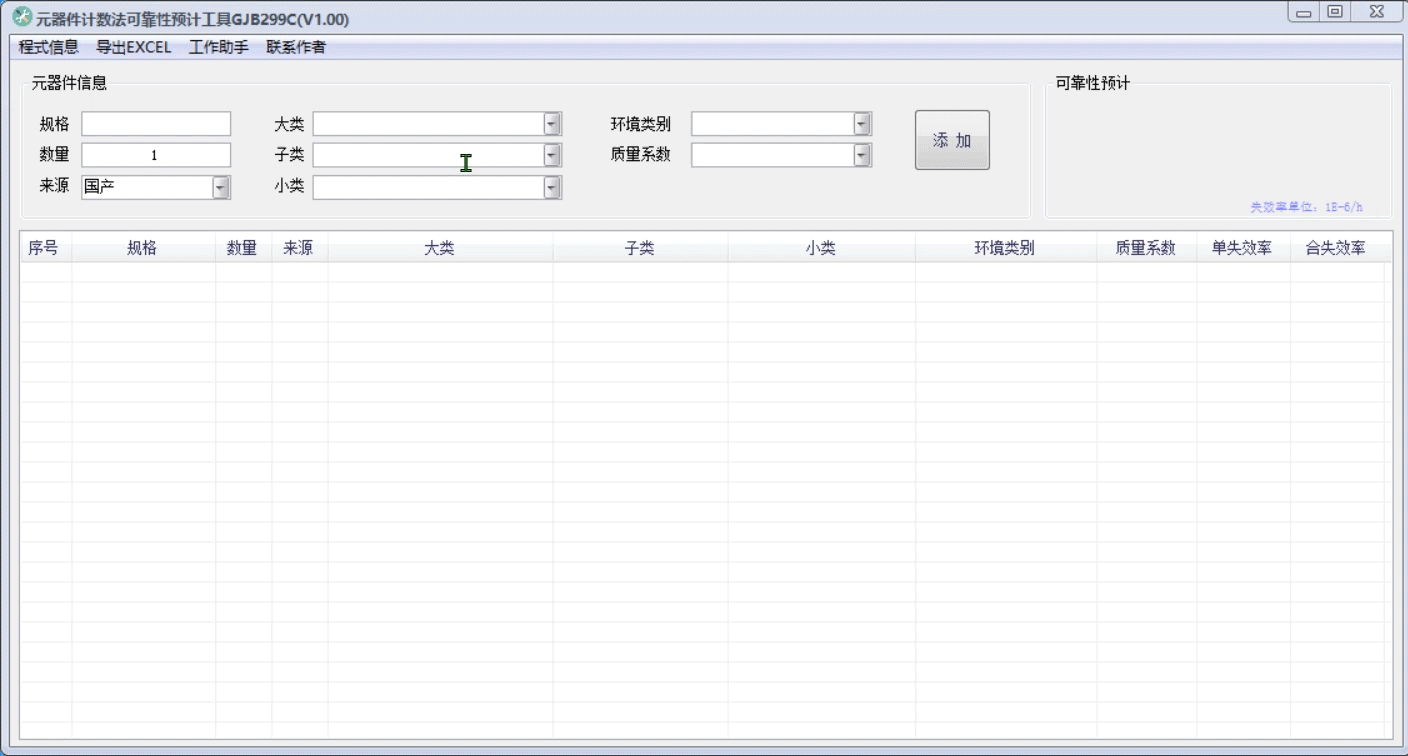Expand the 质量系数 dropdown
The height and width of the screenshot is (756, 1408).
click(x=862, y=155)
